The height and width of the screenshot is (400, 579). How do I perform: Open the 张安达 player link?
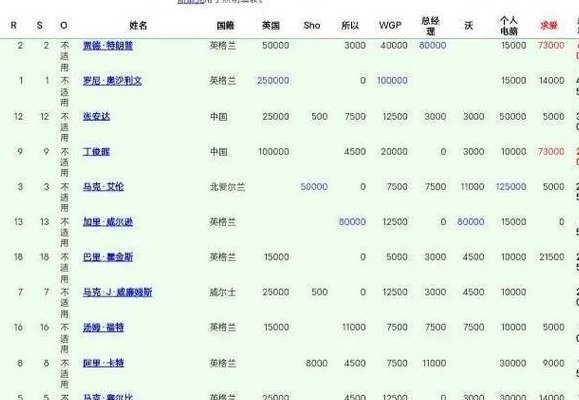(96, 116)
